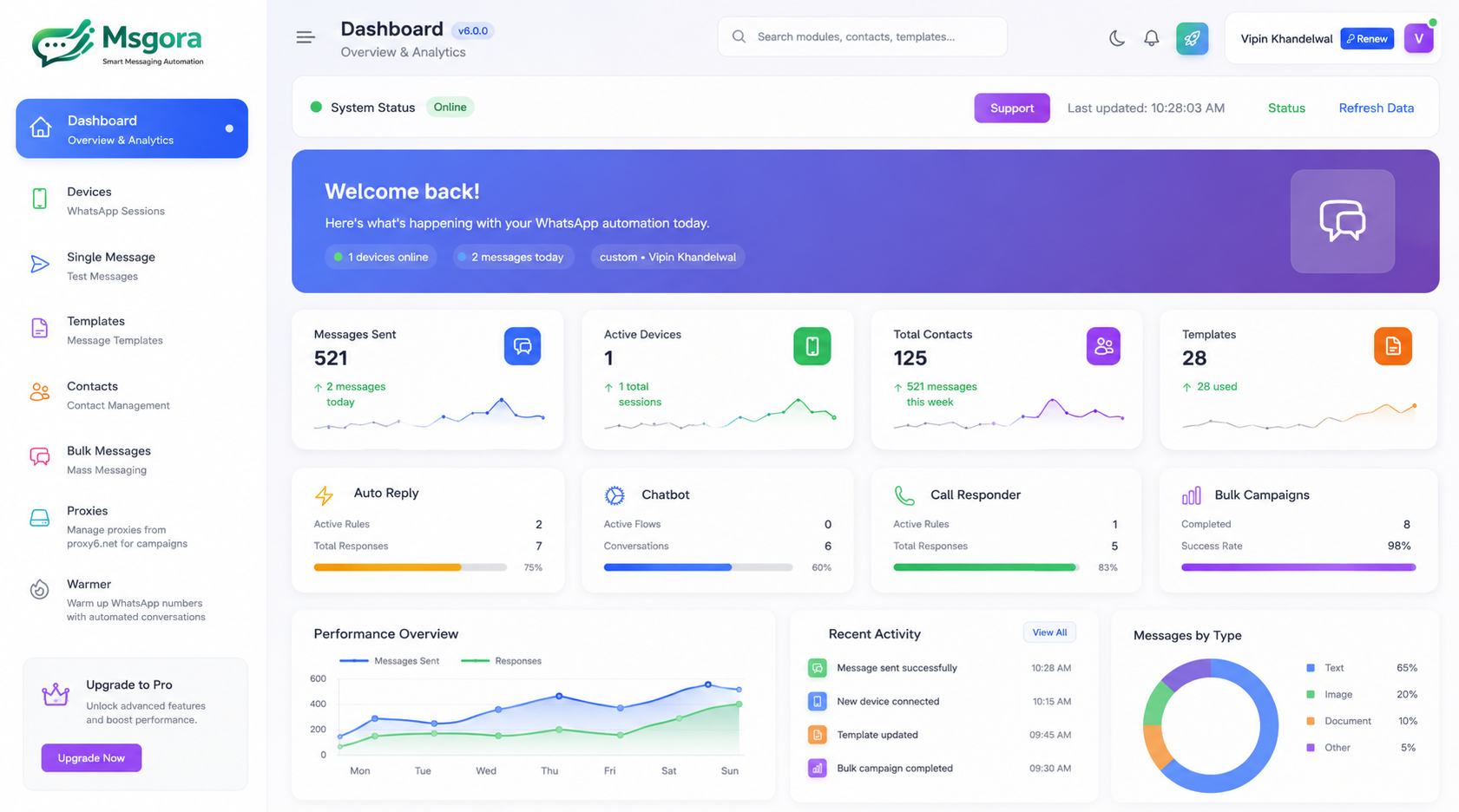
Task: Click the Bulk Campaigns success progress bar
Action: 1298,567
